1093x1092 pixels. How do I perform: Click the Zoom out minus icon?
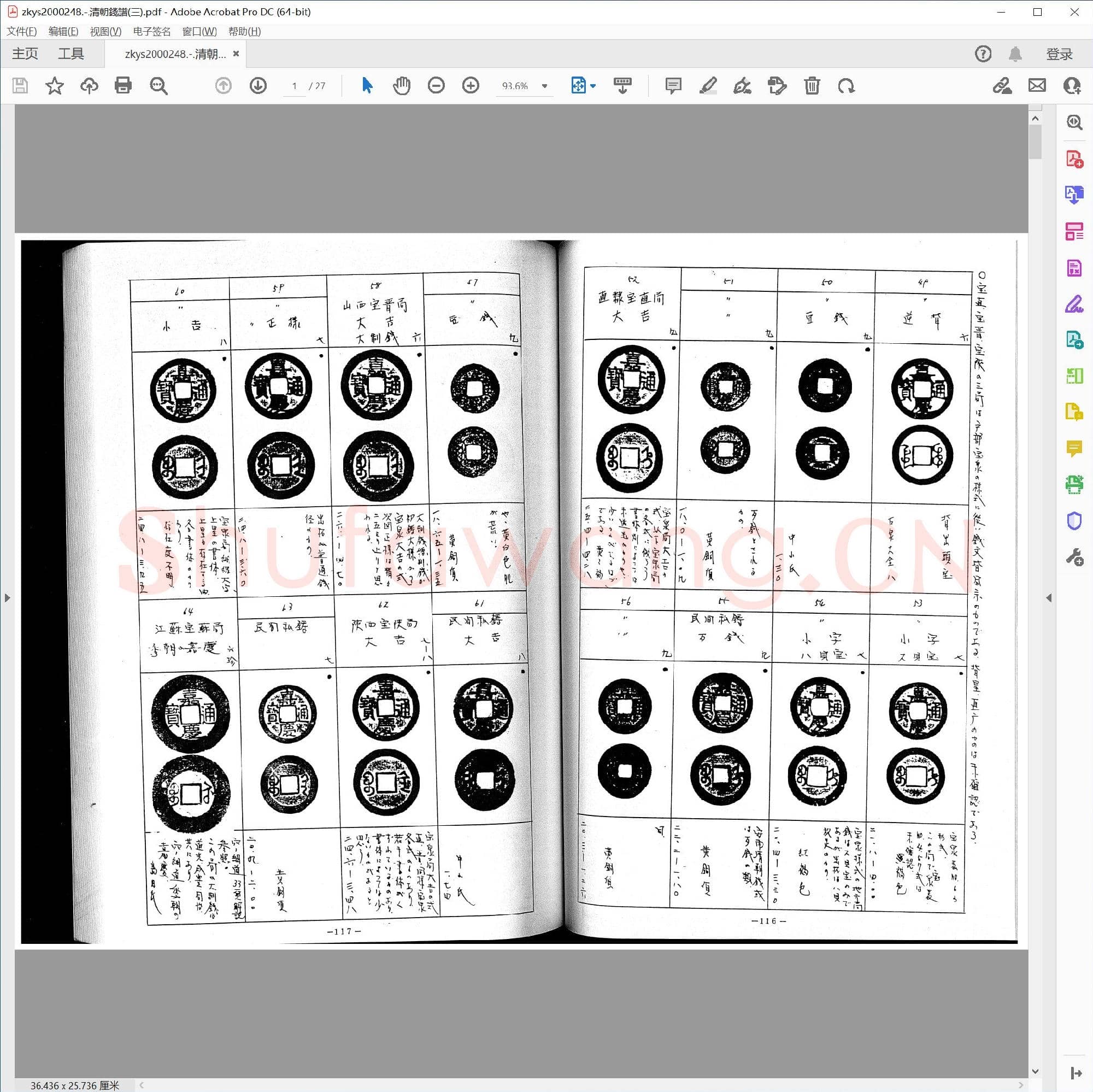coord(436,85)
